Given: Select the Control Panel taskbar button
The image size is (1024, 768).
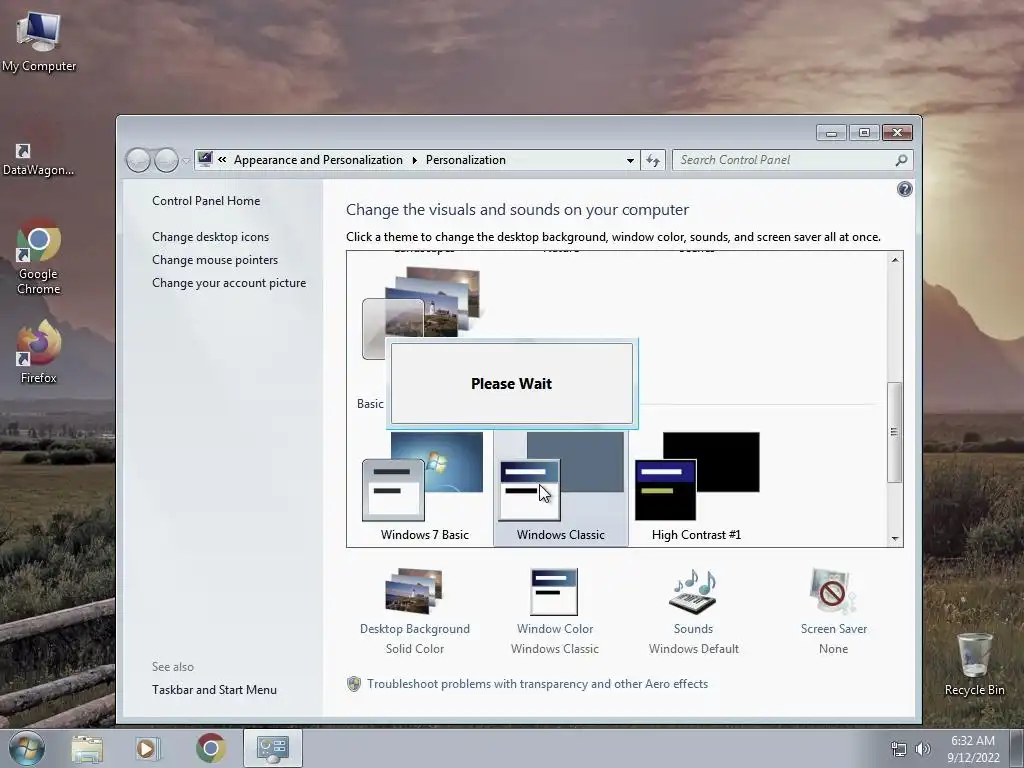Looking at the screenshot, I should (272, 748).
